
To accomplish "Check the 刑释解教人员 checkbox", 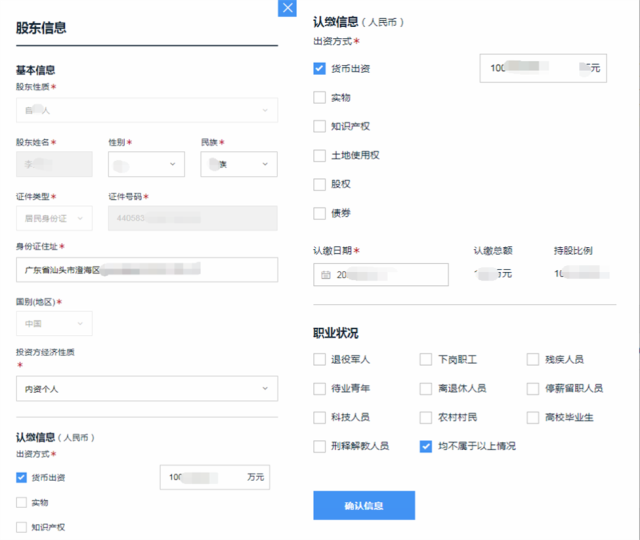I will click(319, 447).
